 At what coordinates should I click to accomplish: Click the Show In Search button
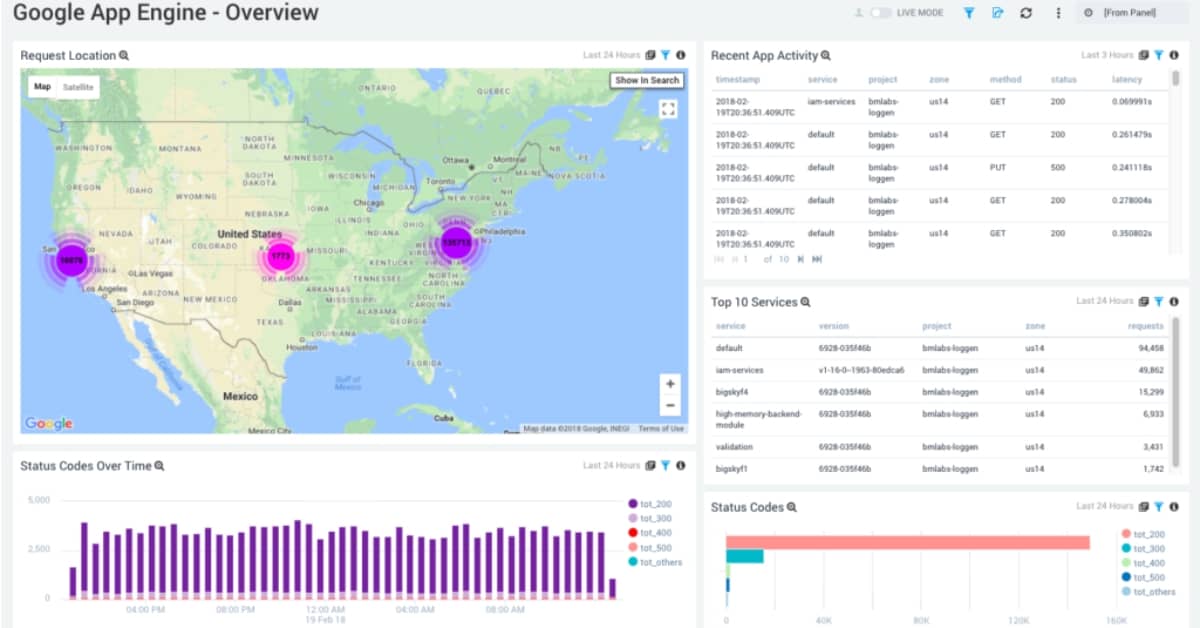pyautogui.click(x=647, y=80)
